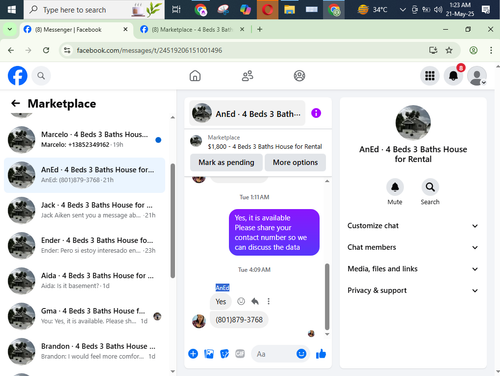Click the install app icon in address bar
This screenshot has width=500, height=376.
(433, 50)
